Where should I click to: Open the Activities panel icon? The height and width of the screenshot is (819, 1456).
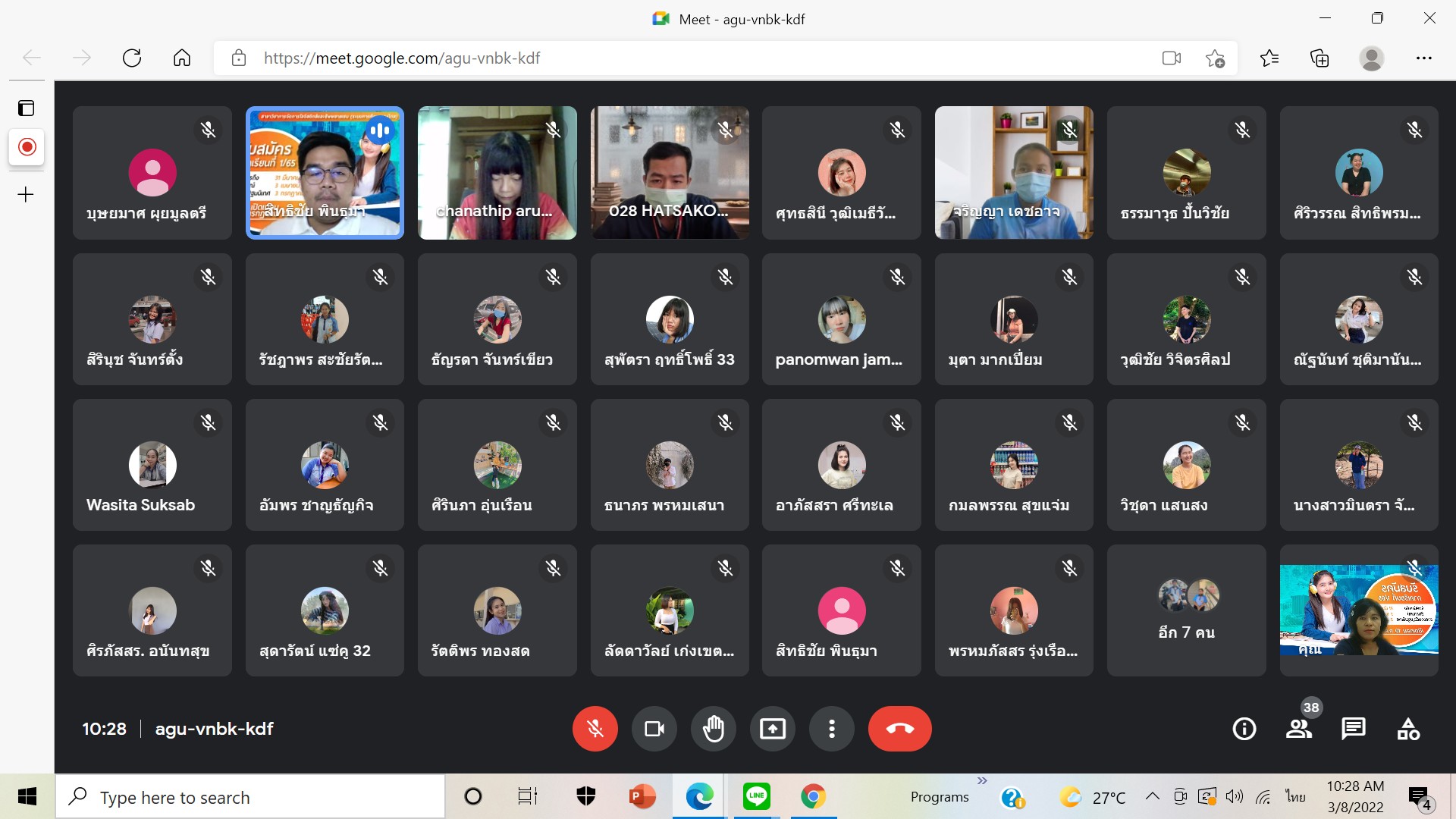pos(1408,729)
